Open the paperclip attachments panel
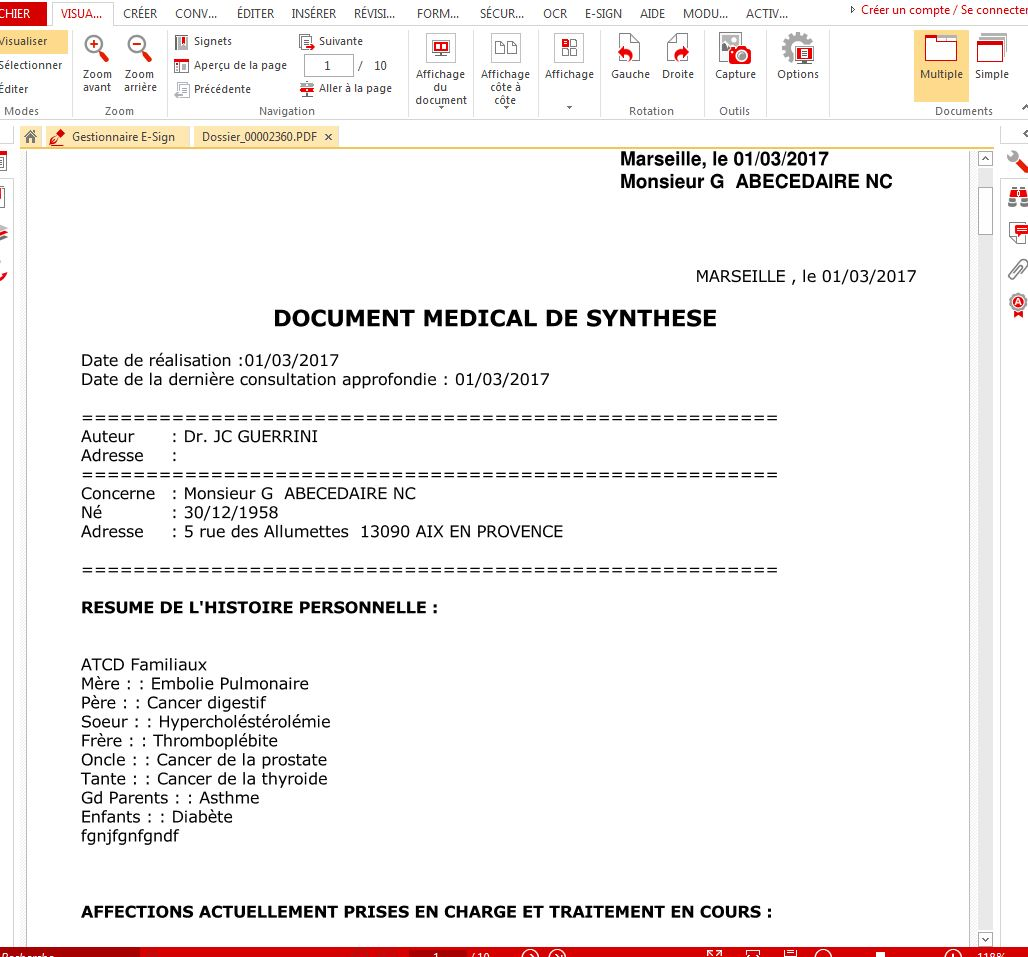 pyautogui.click(x=1018, y=268)
